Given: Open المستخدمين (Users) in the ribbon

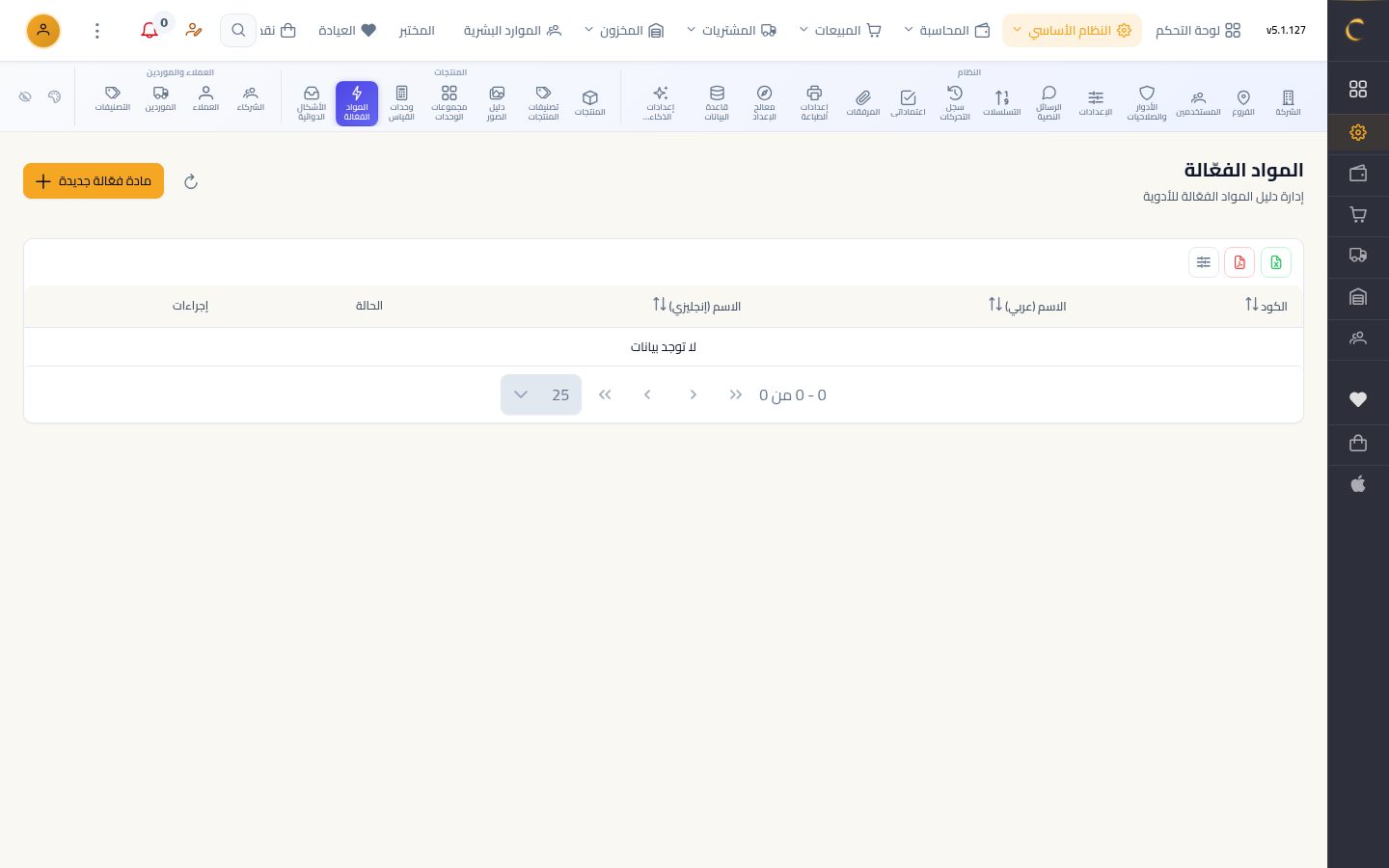Looking at the screenshot, I should tap(1198, 103).
